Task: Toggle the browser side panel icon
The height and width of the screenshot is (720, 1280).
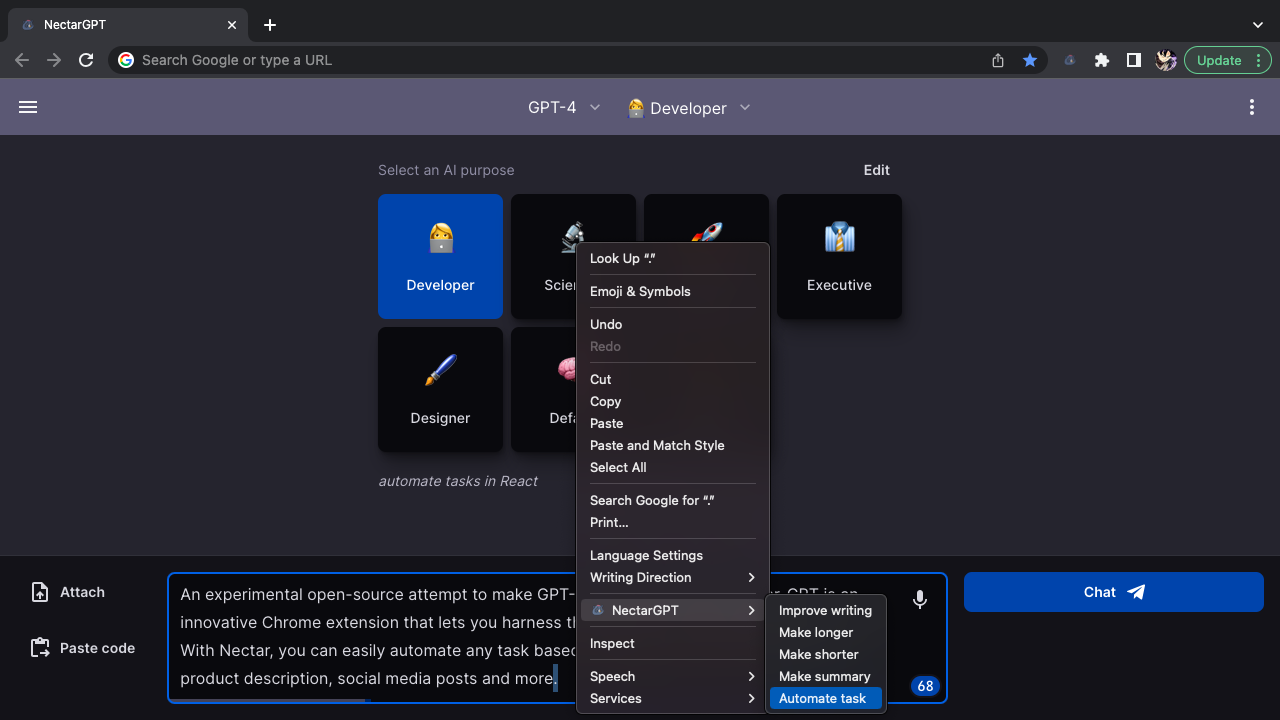Action: [1134, 60]
